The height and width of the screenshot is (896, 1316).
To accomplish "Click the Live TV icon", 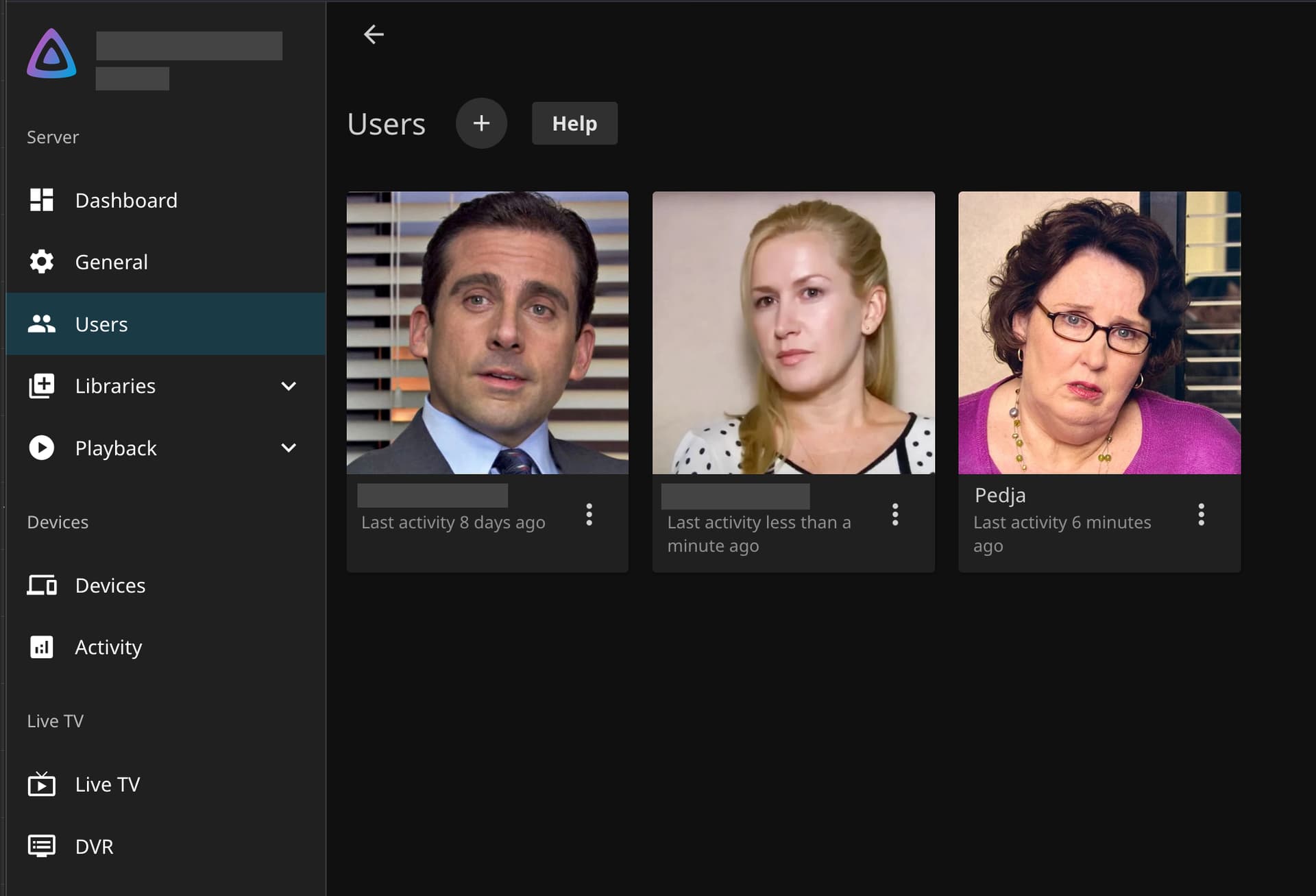I will (41, 784).
